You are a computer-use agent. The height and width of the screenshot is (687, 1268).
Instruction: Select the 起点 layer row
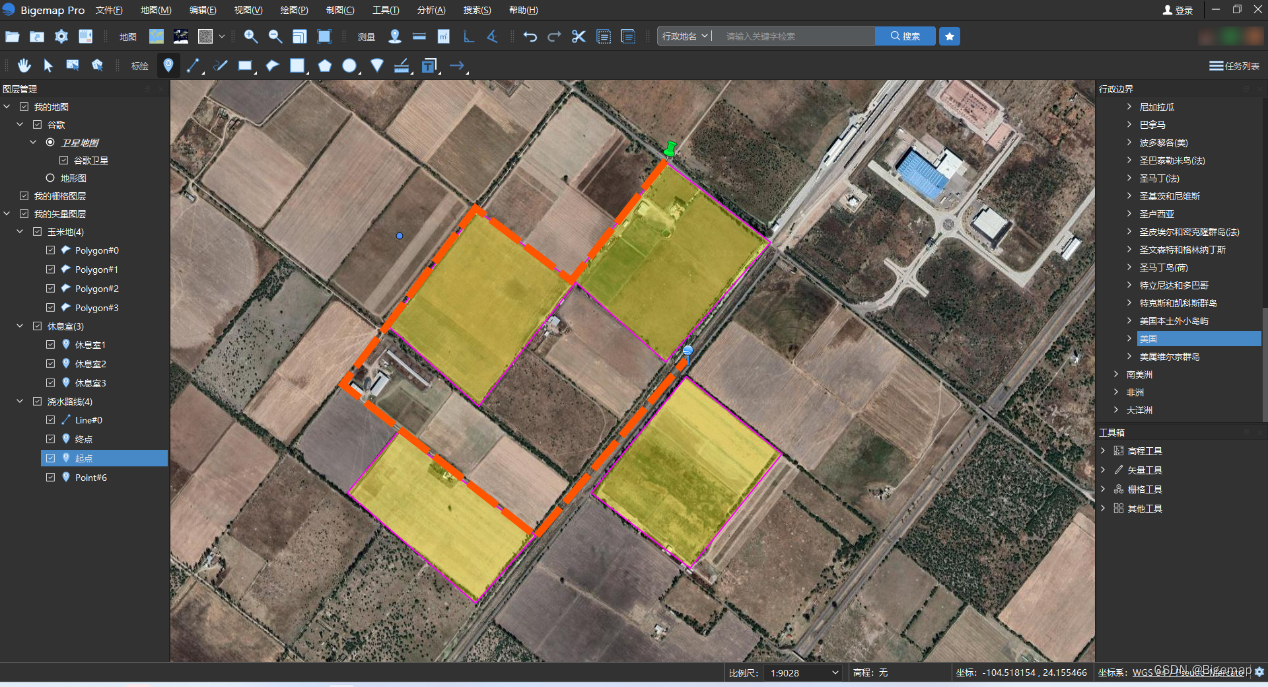point(104,458)
